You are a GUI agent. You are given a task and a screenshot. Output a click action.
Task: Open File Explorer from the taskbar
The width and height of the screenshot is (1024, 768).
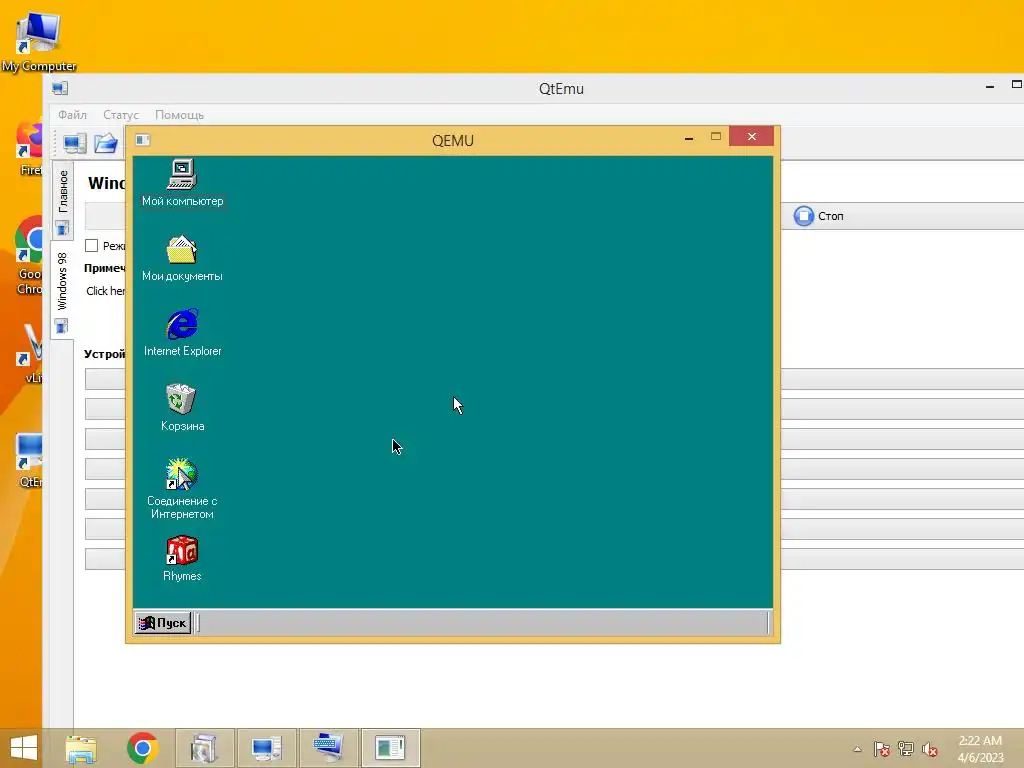81,748
